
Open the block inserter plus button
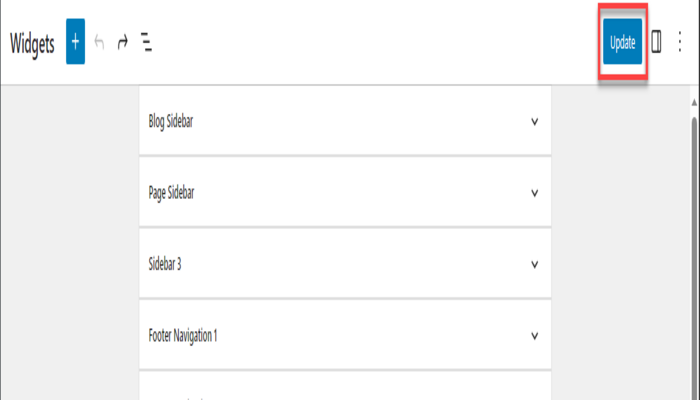(x=75, y=43)
